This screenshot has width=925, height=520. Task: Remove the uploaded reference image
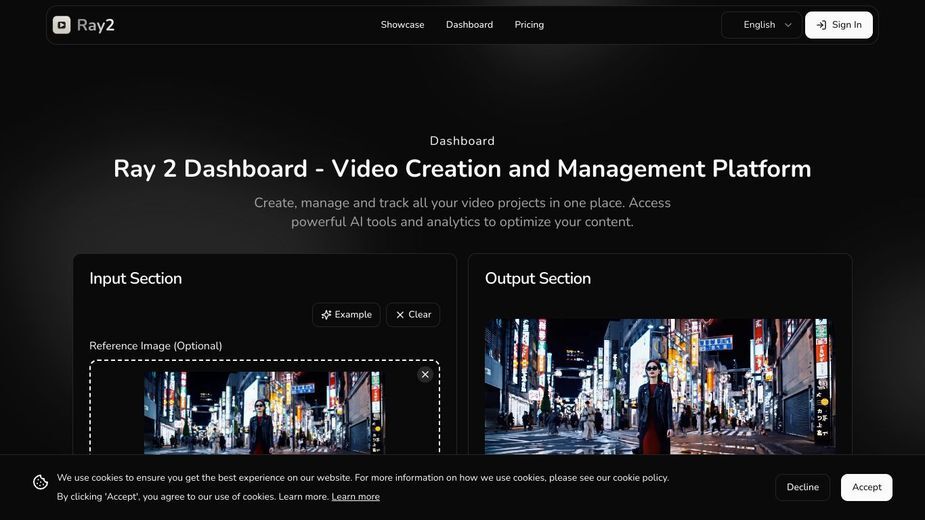pyautogui.click(x=425, y=374)
